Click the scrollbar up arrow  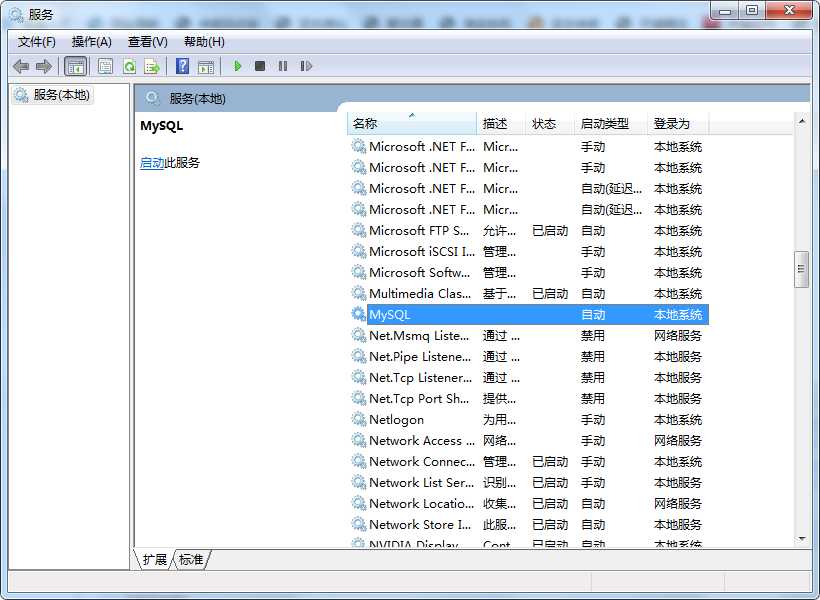(x=801, y=121)
